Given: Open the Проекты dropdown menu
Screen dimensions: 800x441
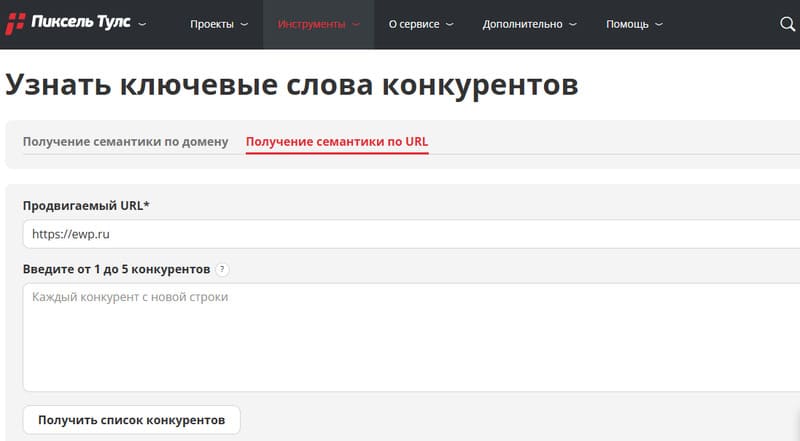Looking at the screenshot, I should click(219, 24).
